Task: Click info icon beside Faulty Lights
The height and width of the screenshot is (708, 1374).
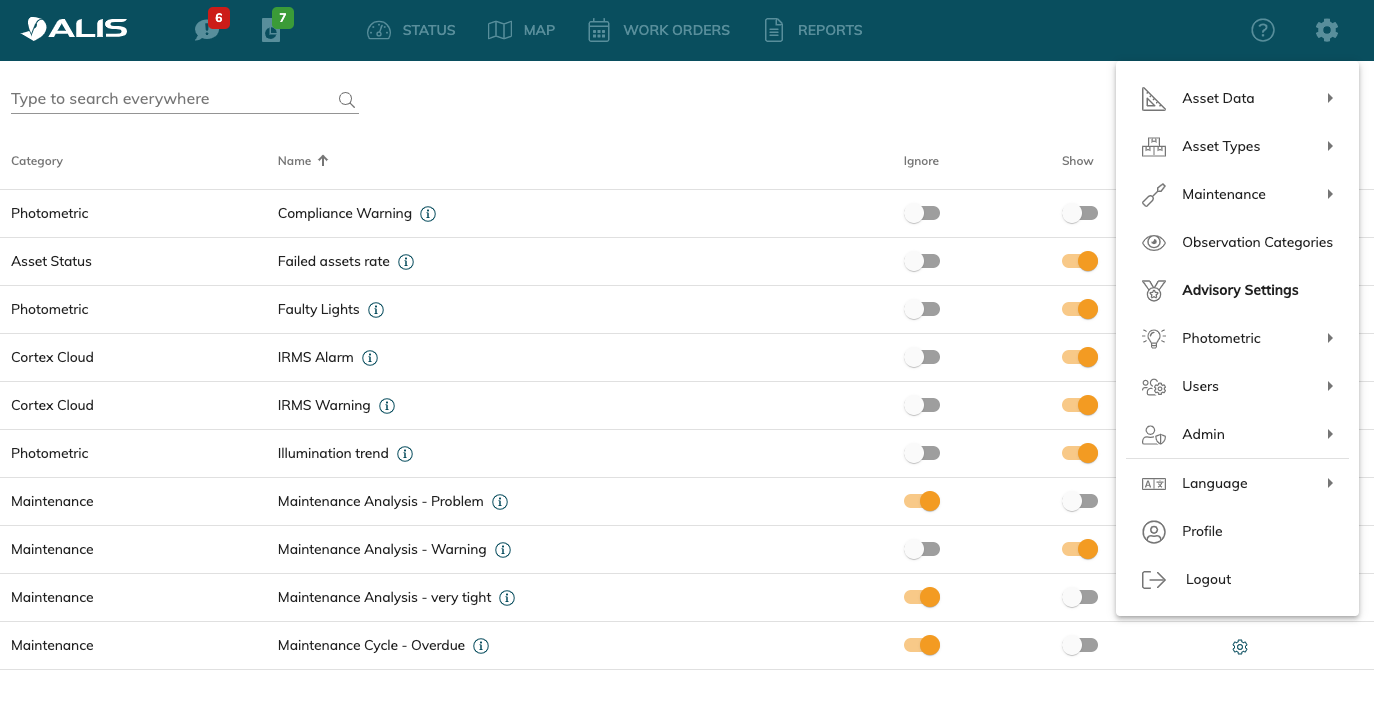Action: click(x=376, y=310)
